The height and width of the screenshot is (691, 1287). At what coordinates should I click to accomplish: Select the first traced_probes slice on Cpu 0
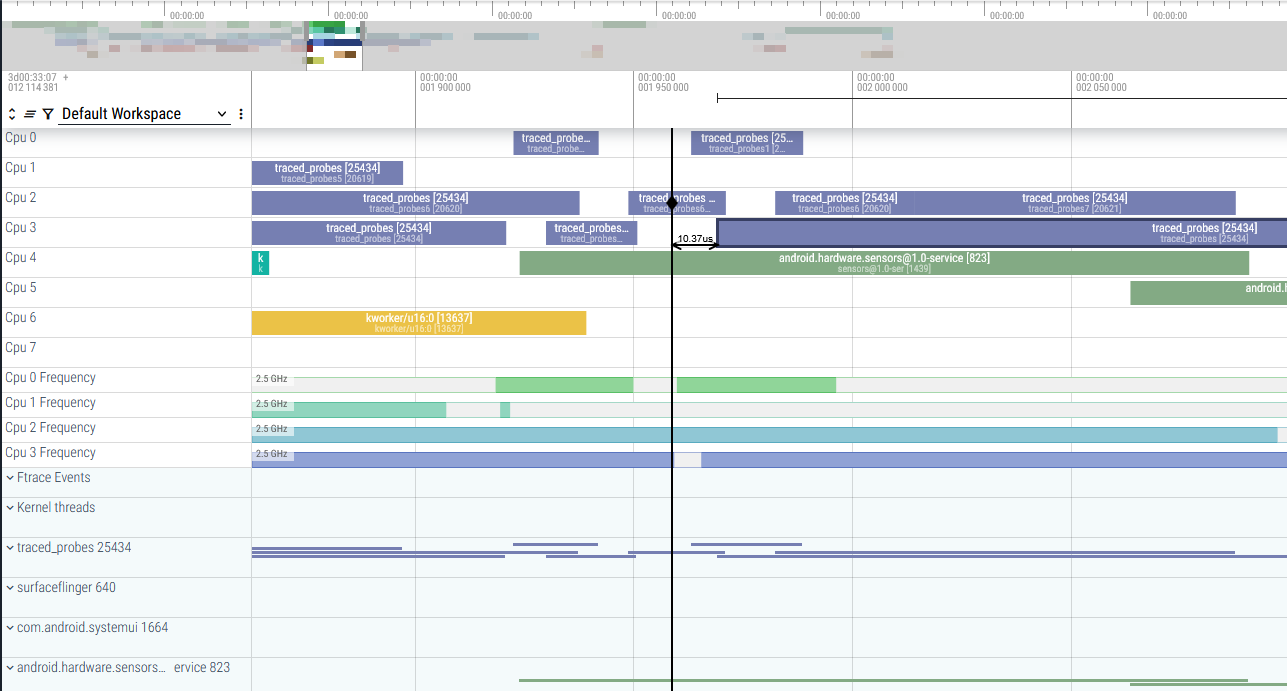pyautogui.click(x=556, y=143)
